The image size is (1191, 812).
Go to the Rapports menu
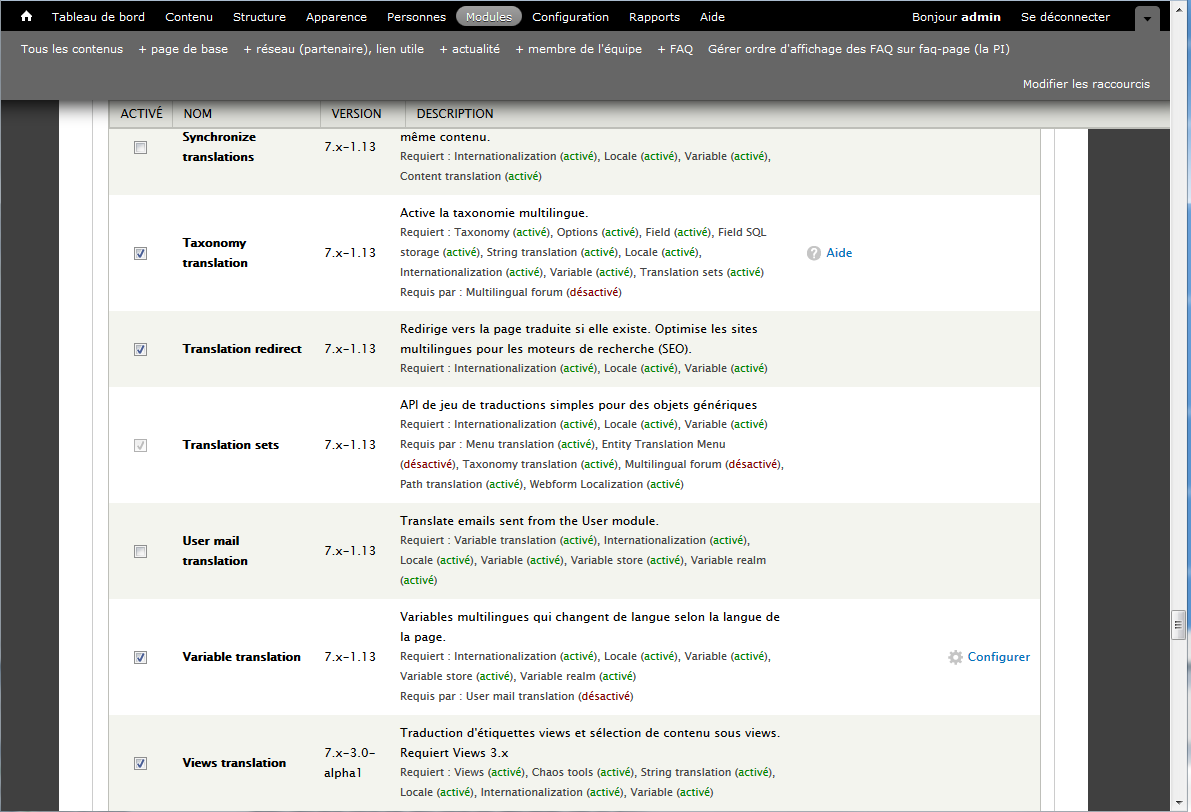click(x=654, y=17)
